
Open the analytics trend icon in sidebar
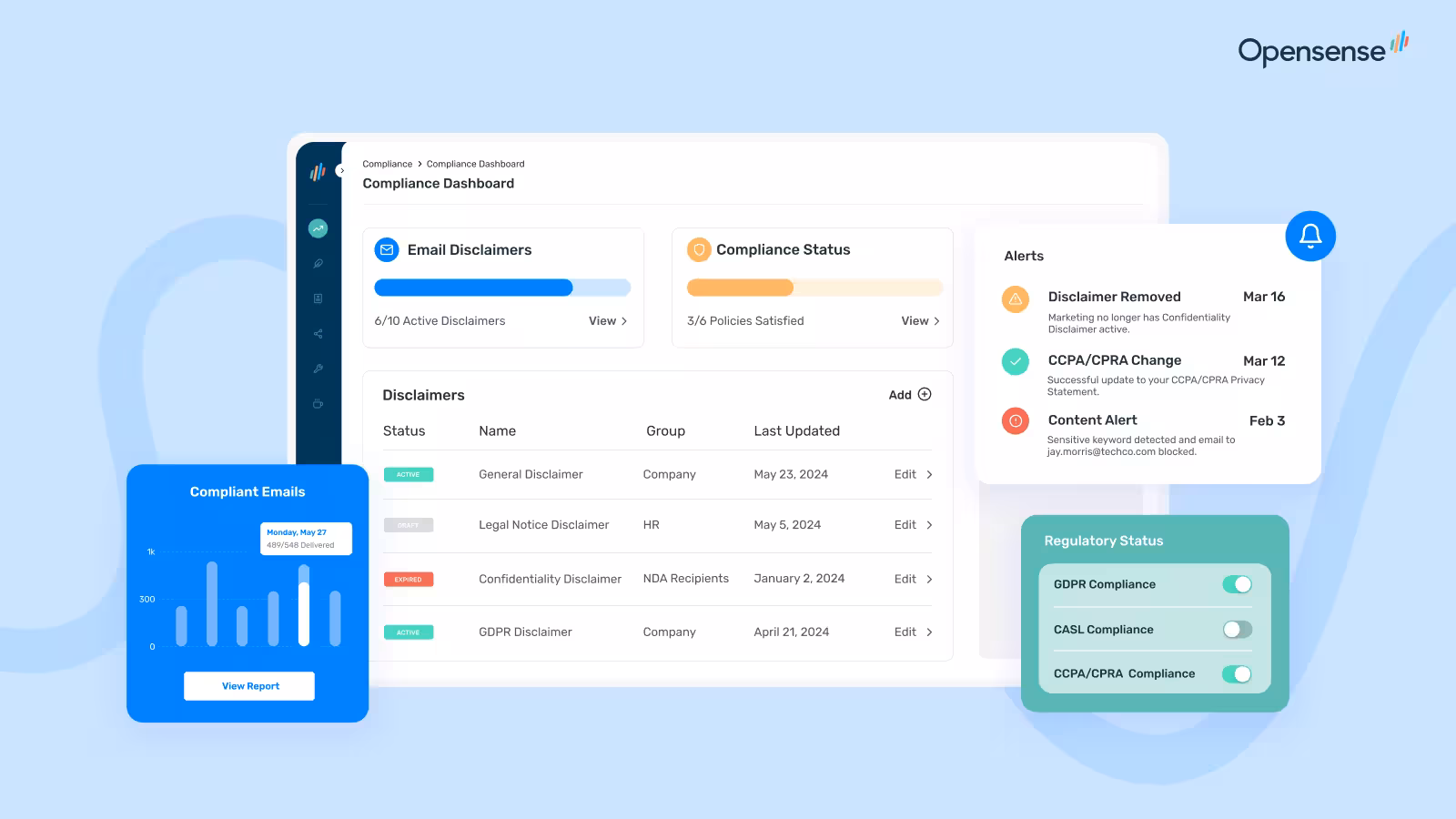[x=318, y=228]
